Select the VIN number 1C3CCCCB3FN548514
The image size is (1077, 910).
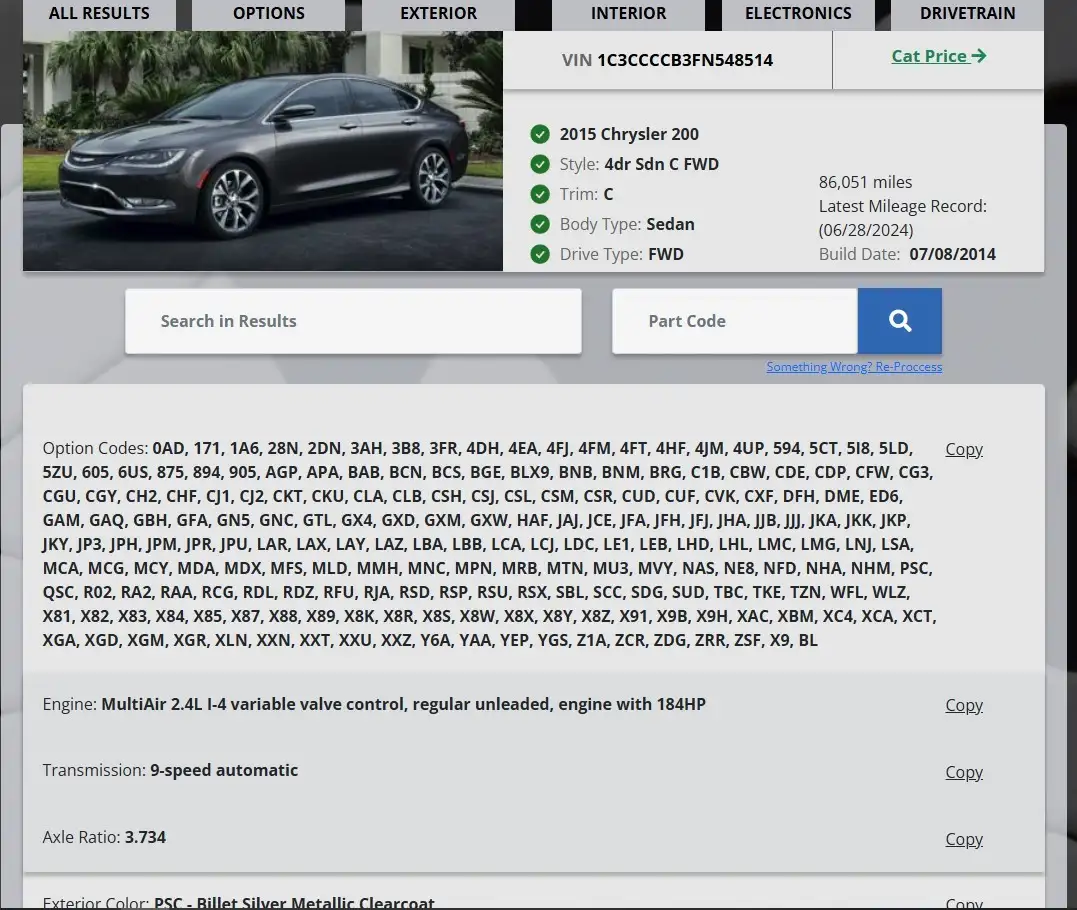click(x=685, y=60)
